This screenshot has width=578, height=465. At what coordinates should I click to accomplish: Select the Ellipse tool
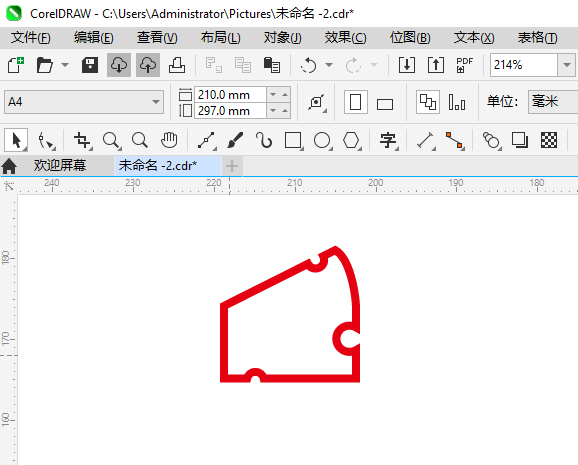coord(323,141)
